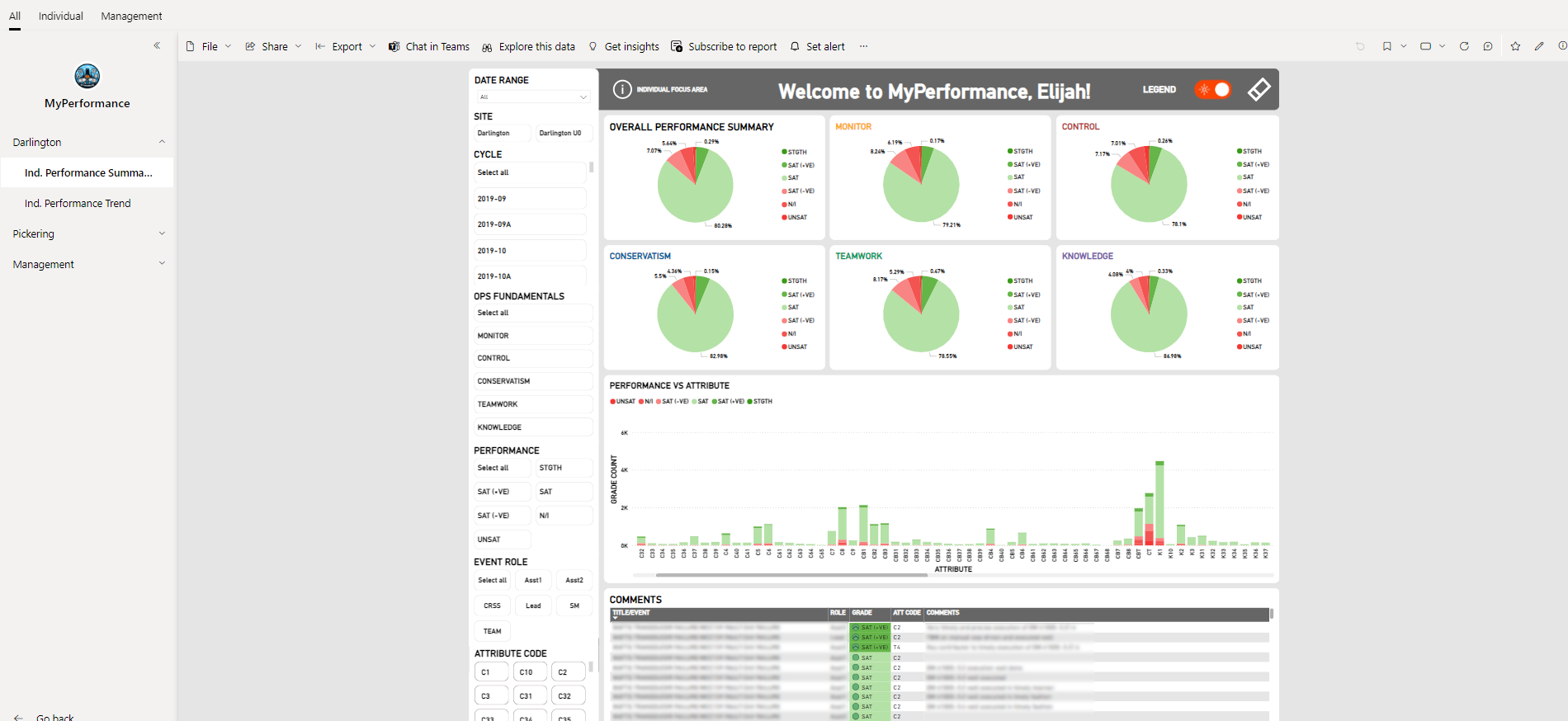Toggle N/I performance filter
The image size is (1568, 721).
pyautogui.click(x=564, y=516)
